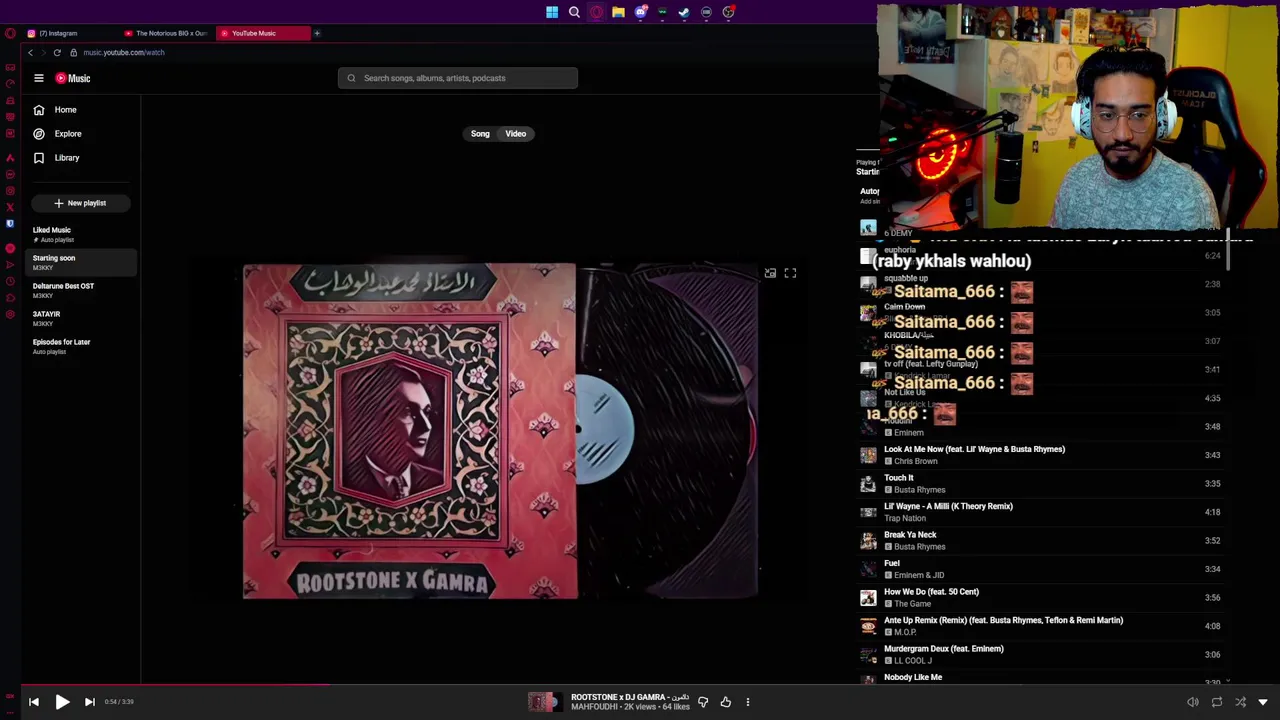Viewport: 1280px width, 720px height.
Task: Enter fullscreen on the video player
Action: click(790, 273)
